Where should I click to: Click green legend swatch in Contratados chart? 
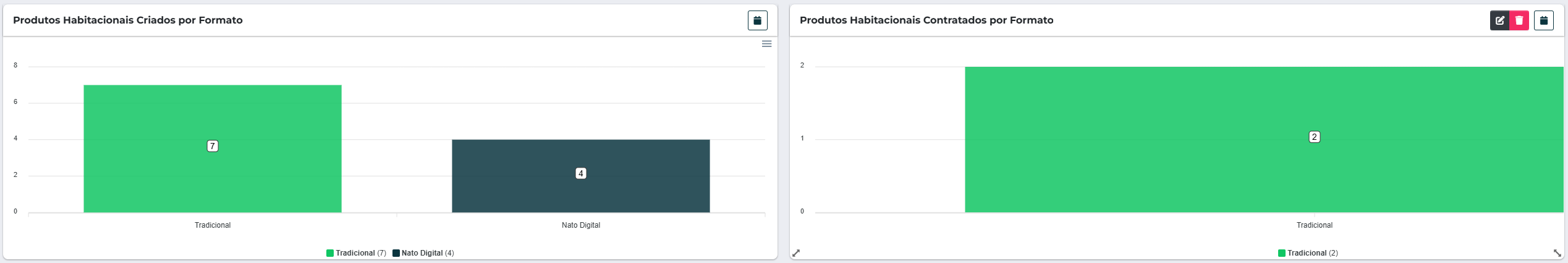click(1282, 253)
